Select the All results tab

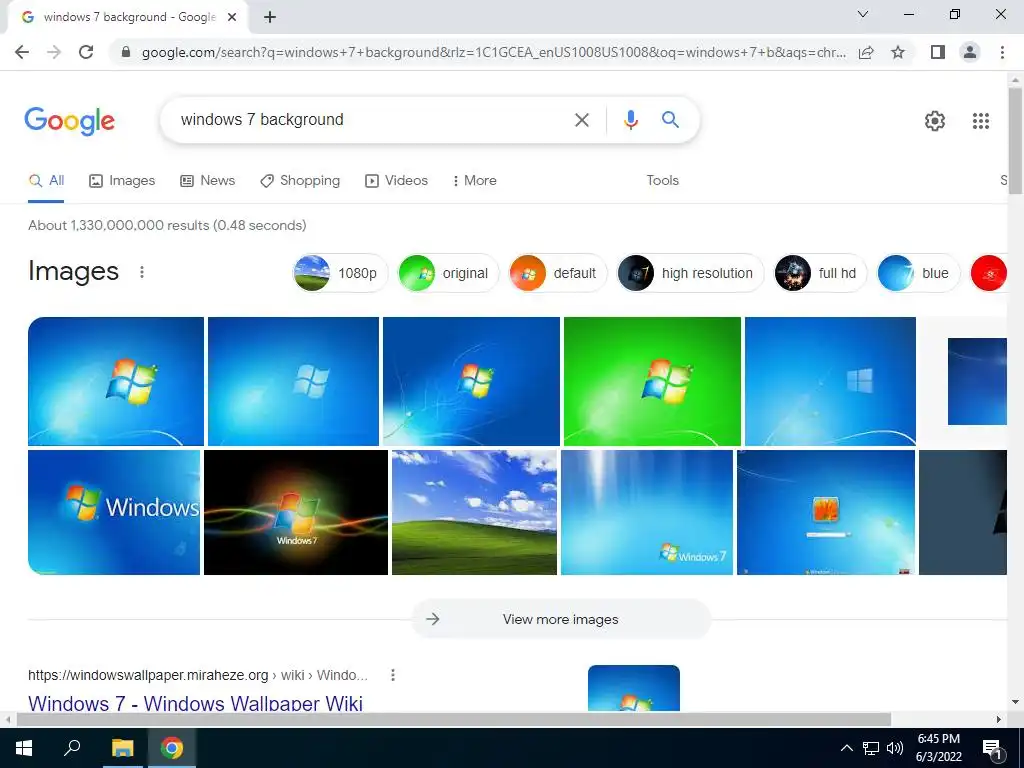point(46,180)
